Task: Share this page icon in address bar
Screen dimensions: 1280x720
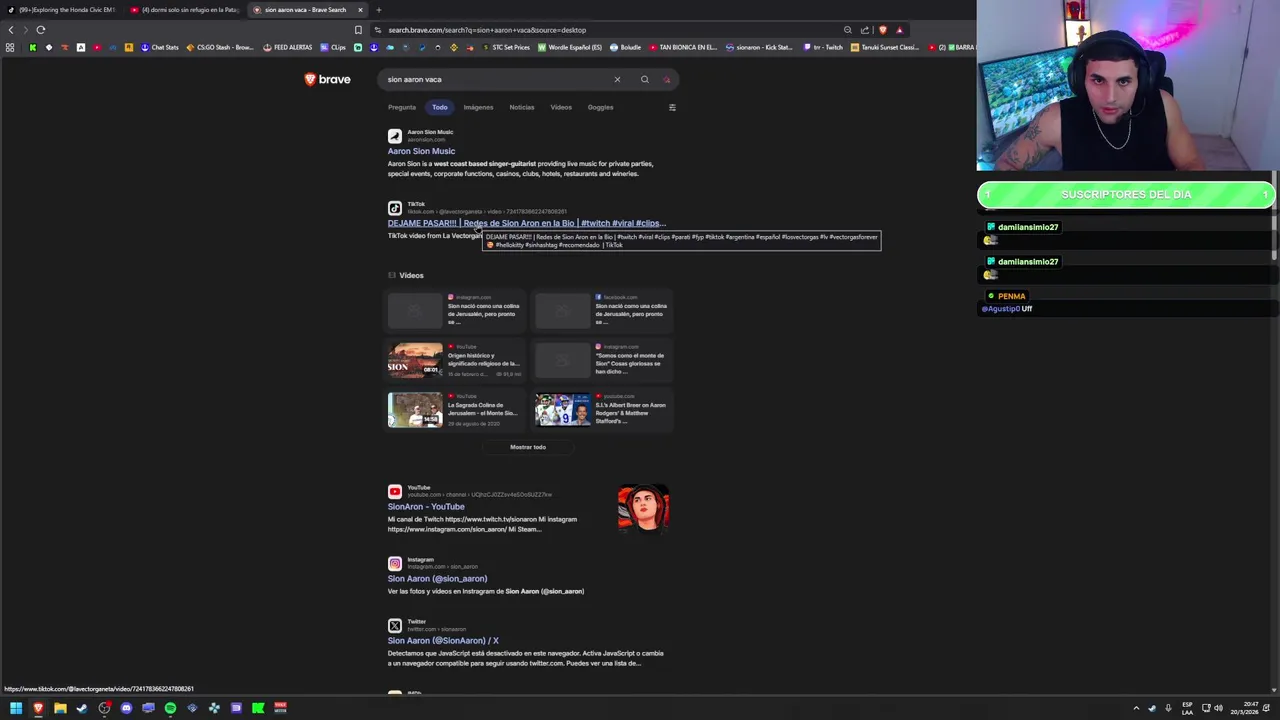Action: 865,30
